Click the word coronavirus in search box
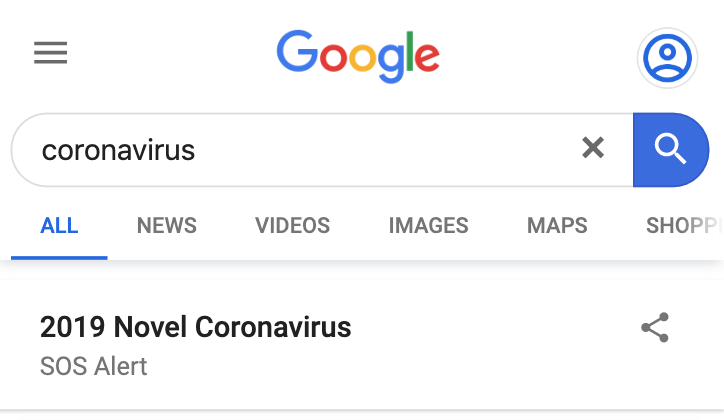 click(118, 150)
